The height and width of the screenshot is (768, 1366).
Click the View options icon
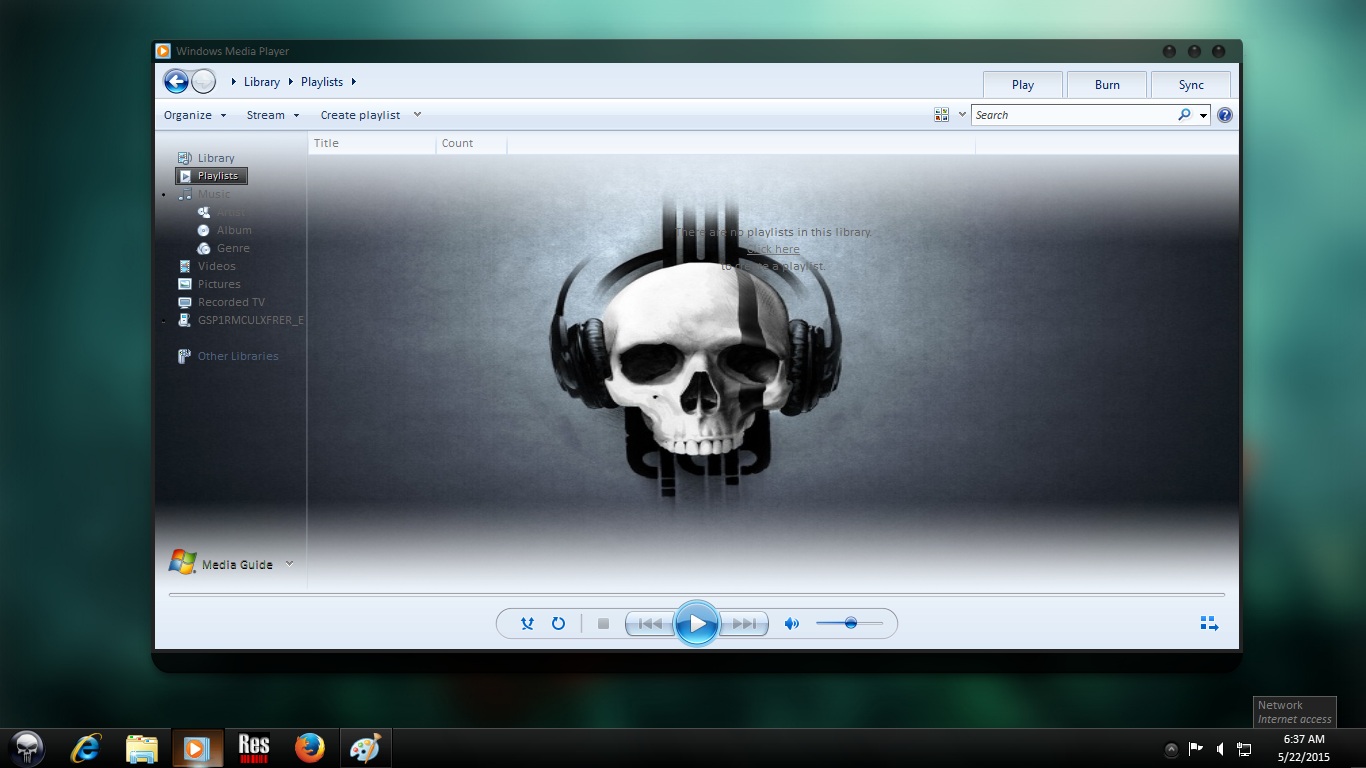[941, 115]
